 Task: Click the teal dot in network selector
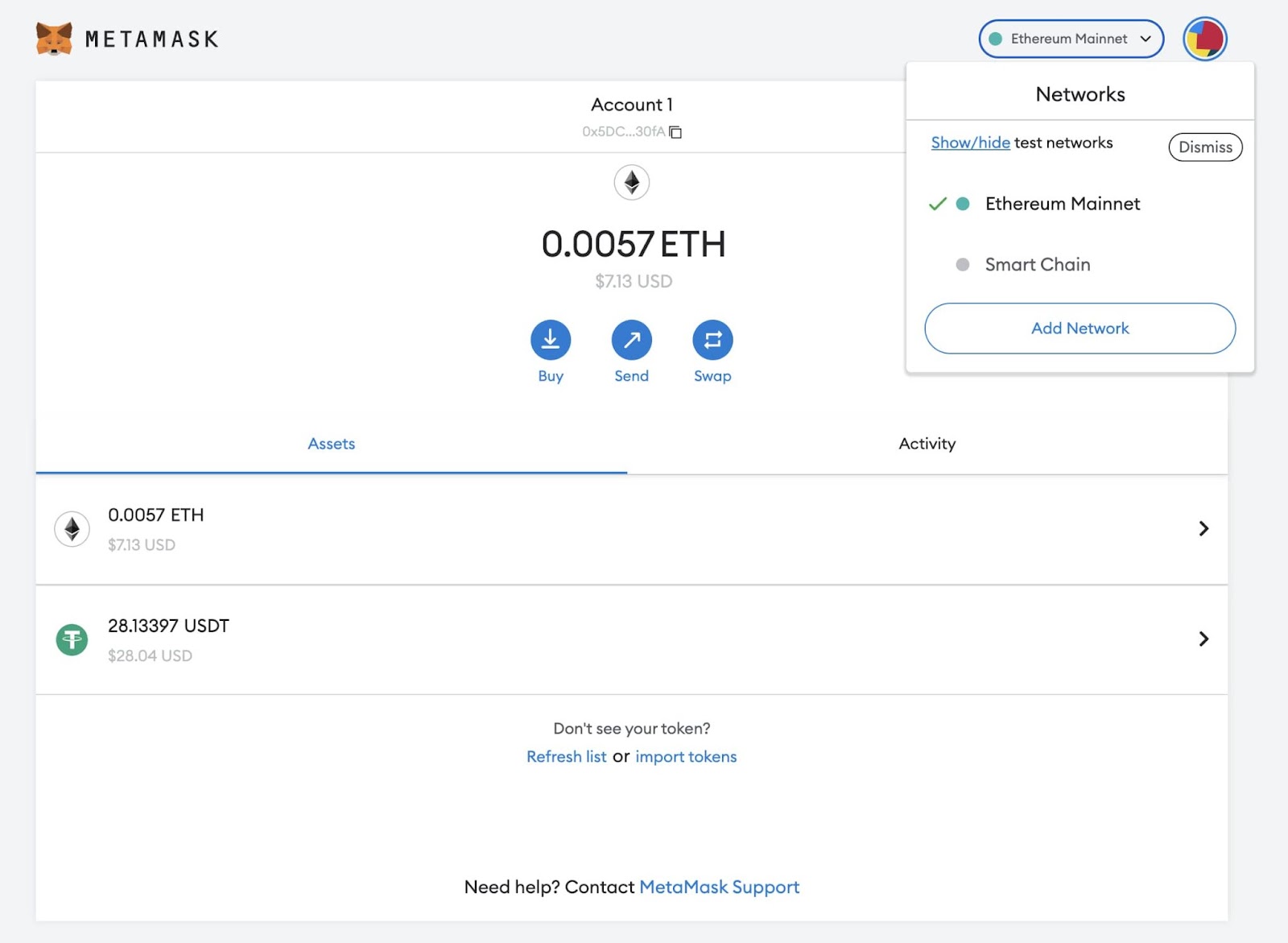coord(995,39)
